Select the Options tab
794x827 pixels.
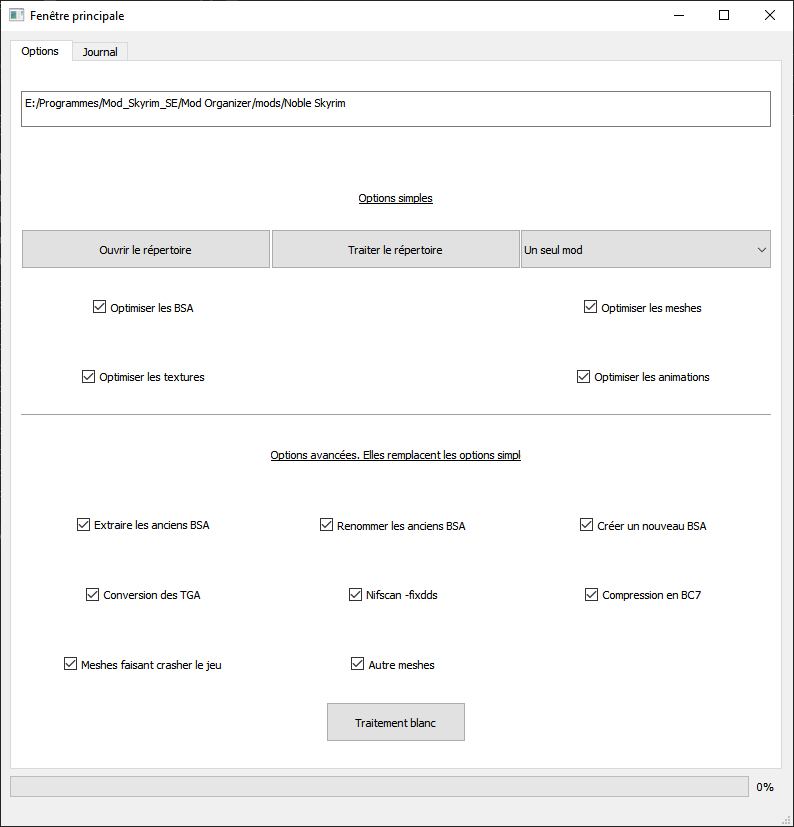coord(40,51)
